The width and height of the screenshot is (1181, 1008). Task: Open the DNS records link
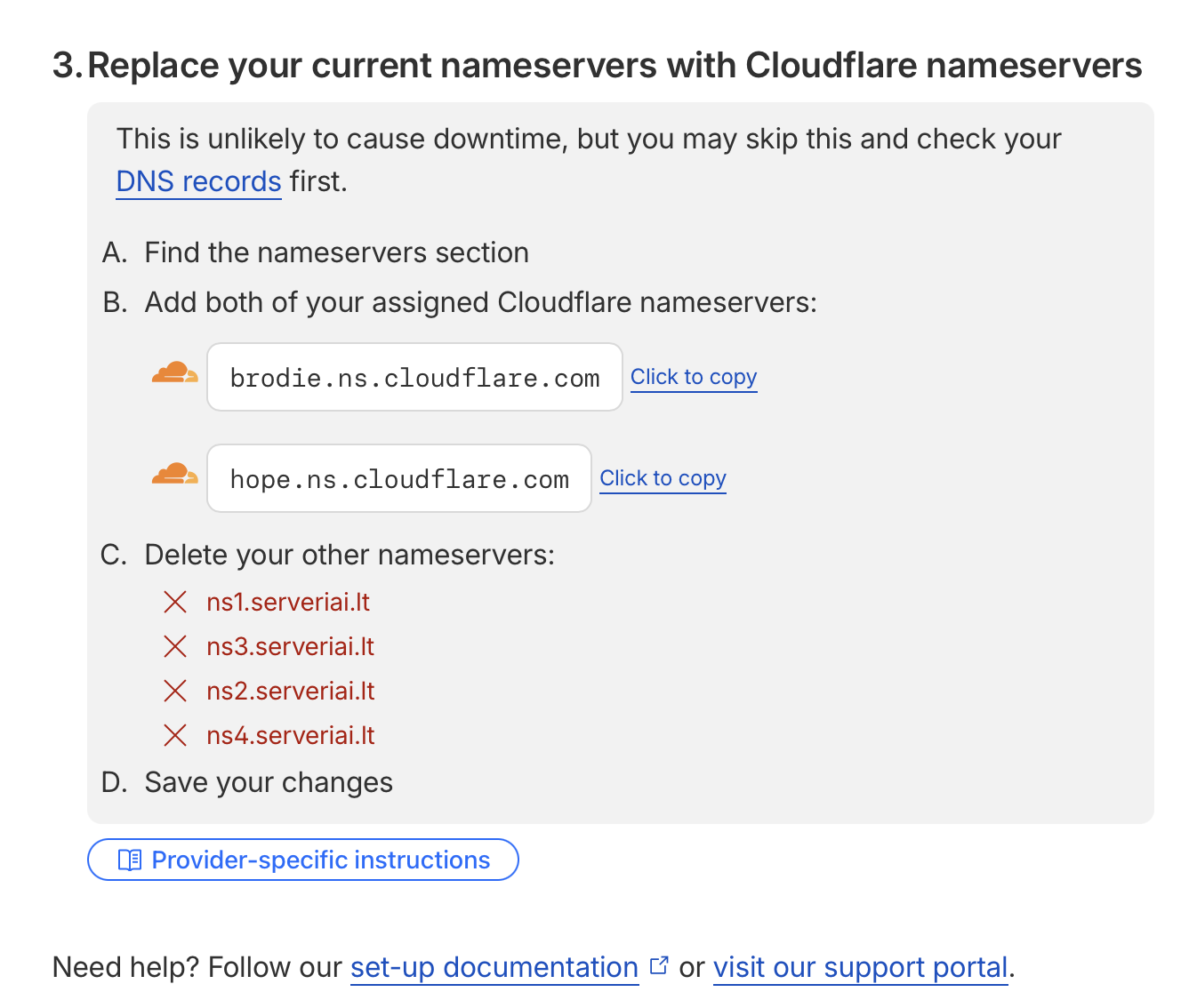pyautogui.click(x=198, y=181)
